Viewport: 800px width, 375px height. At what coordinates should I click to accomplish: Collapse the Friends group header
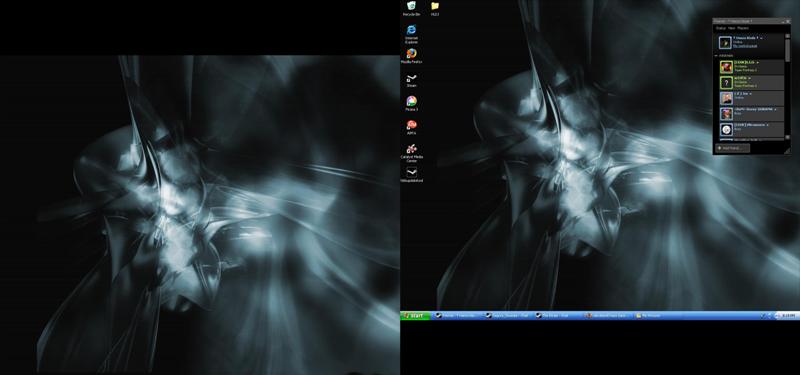[724, 56]
